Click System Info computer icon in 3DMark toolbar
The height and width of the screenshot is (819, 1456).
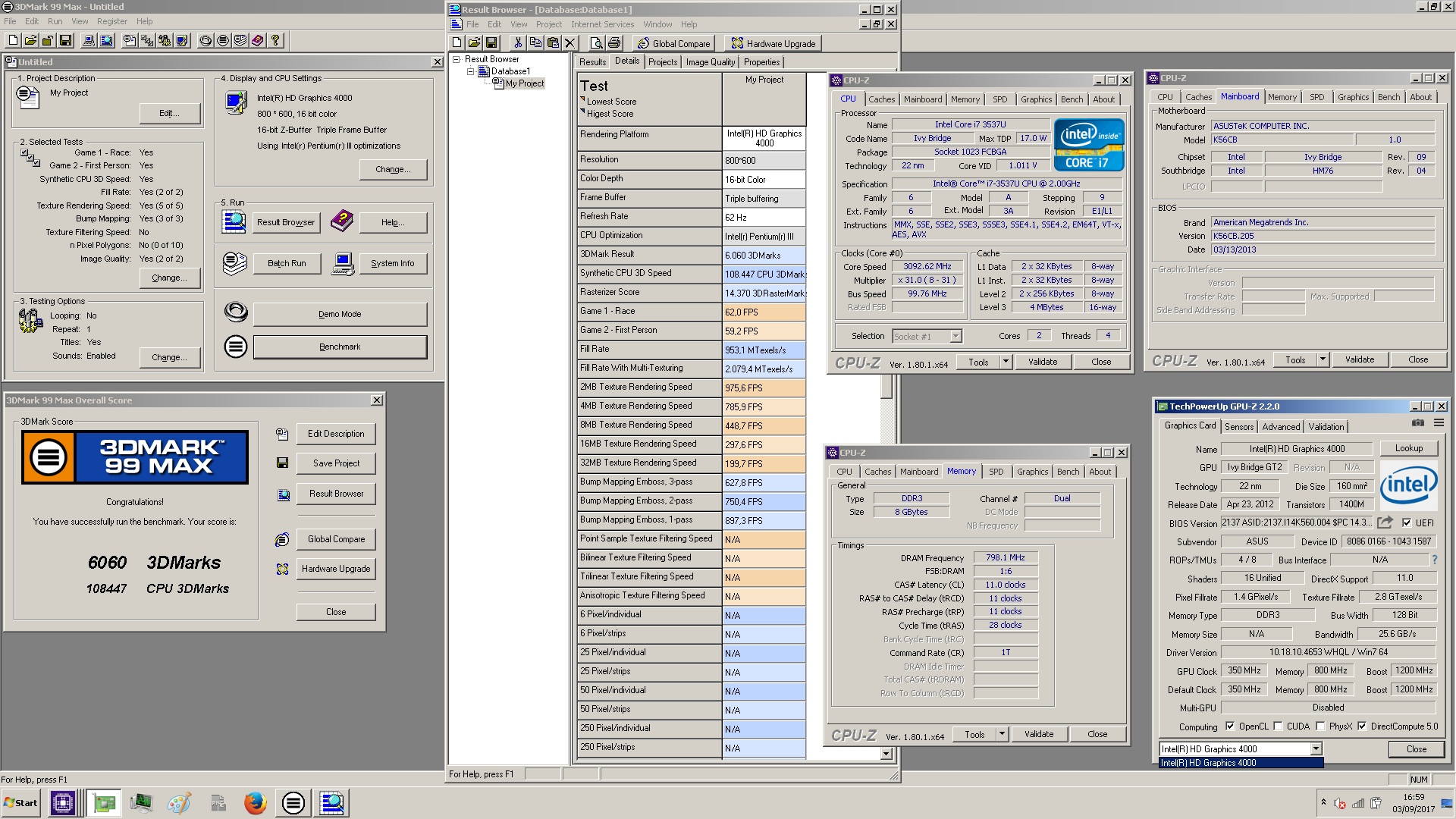point(89,40)
